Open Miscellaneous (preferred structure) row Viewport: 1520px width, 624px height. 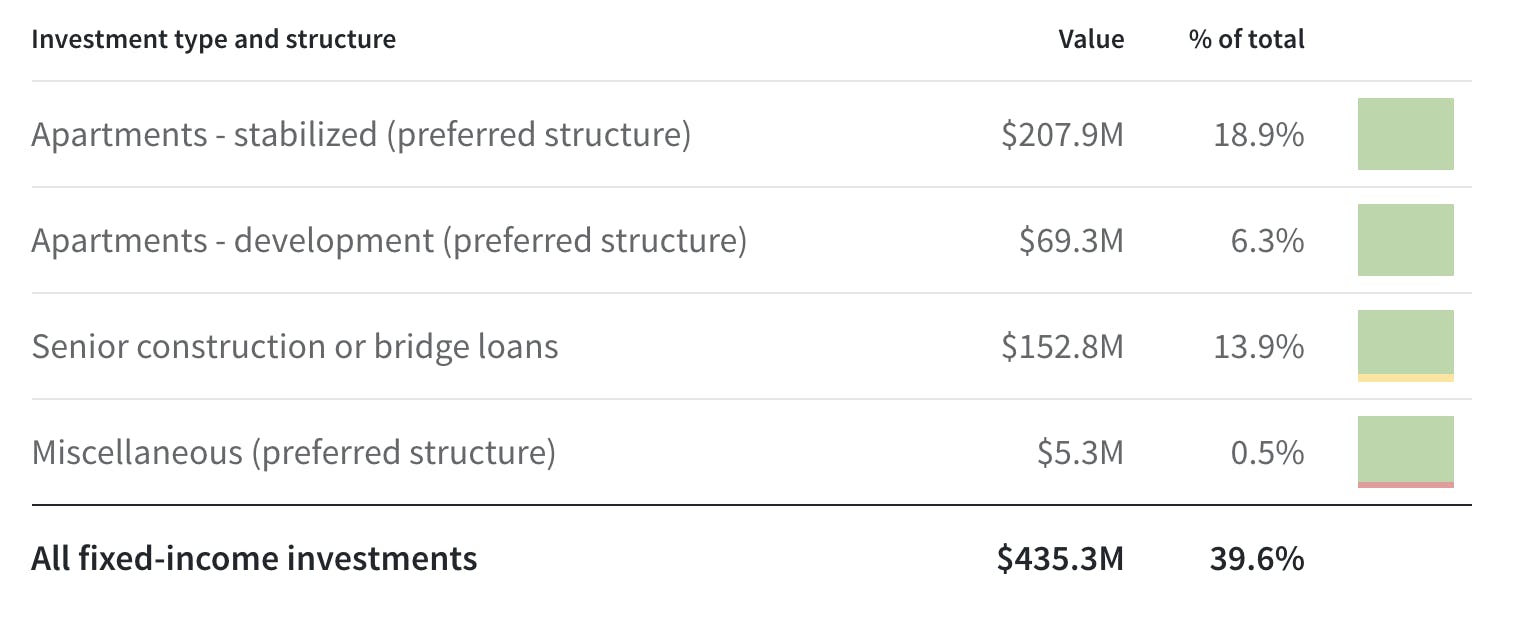coord(751,452)
